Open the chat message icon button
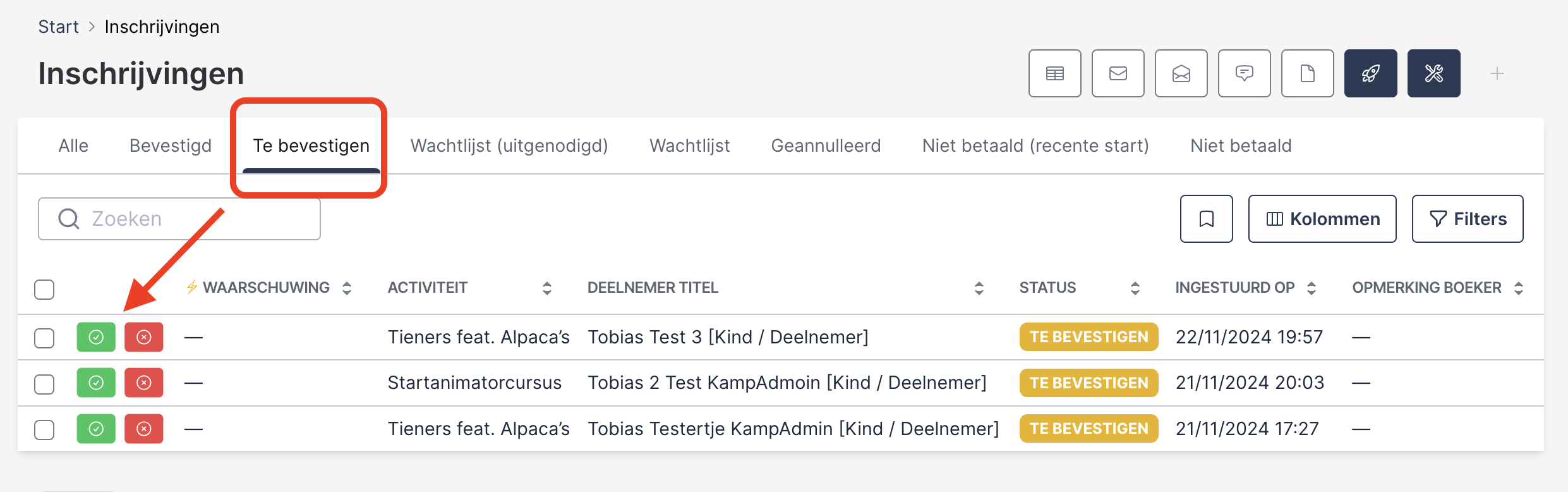 click(1244, 73)
